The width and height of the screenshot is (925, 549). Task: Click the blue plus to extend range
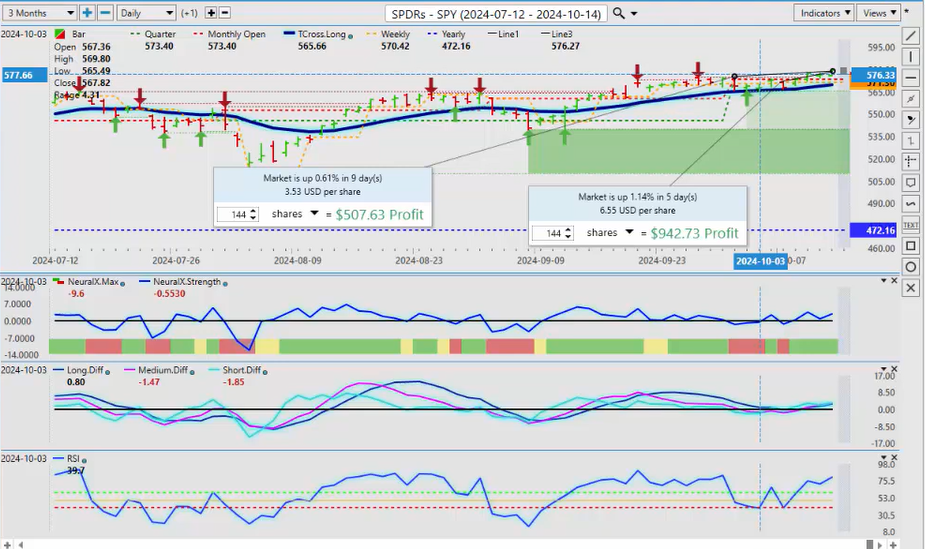pyautogui.click(x=87, y=12)
